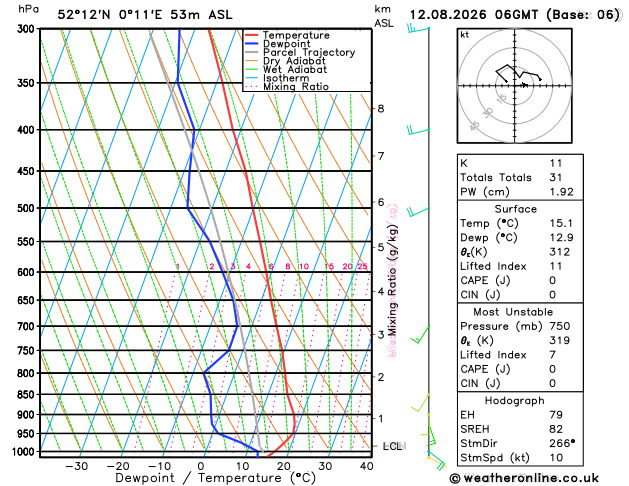Viewport: 629px width, 486px height.
Task: Click the surface Temp value 15.1
Action: 561,223
